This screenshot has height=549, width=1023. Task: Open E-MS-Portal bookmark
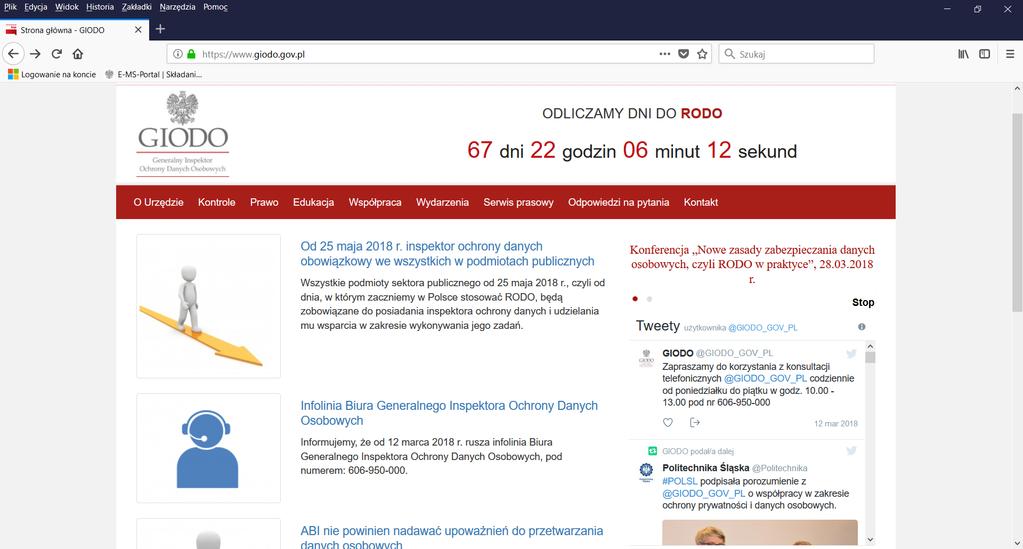point(153,74)
